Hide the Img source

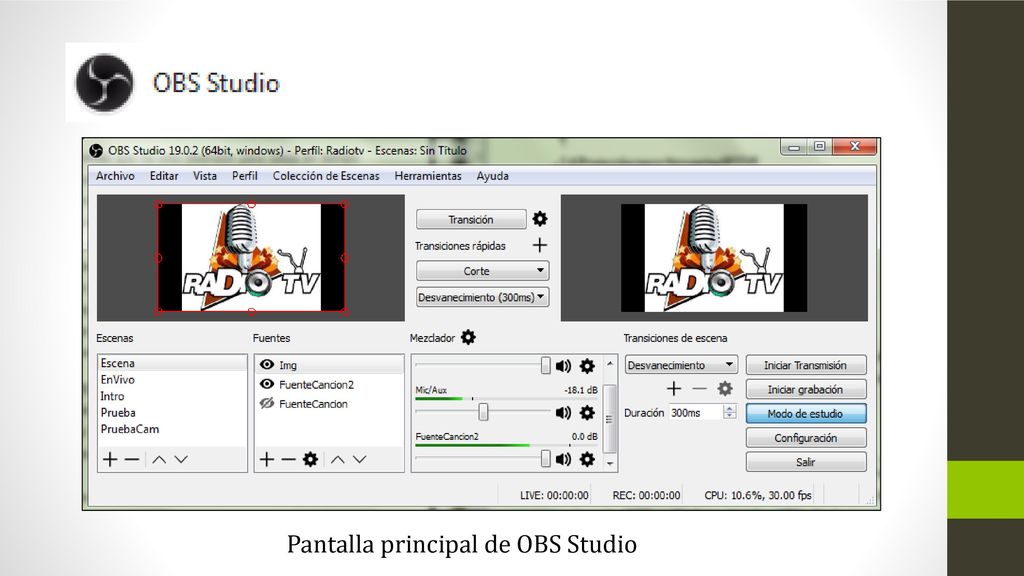[x=266, y=364]
